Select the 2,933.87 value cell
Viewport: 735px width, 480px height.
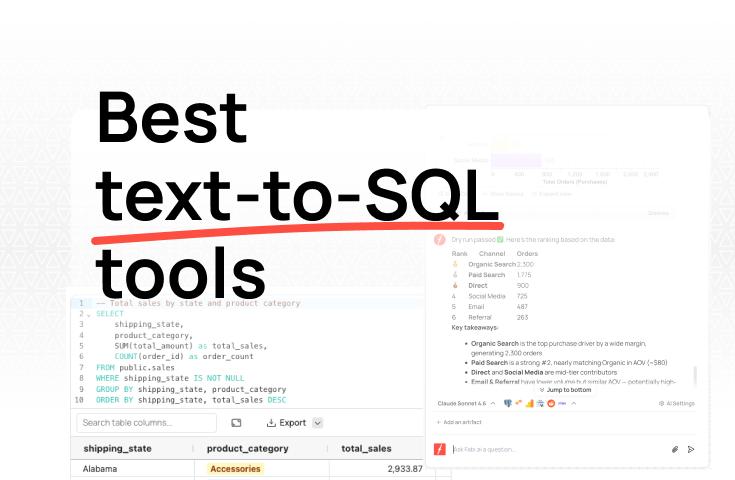click(x=405, y=469)
